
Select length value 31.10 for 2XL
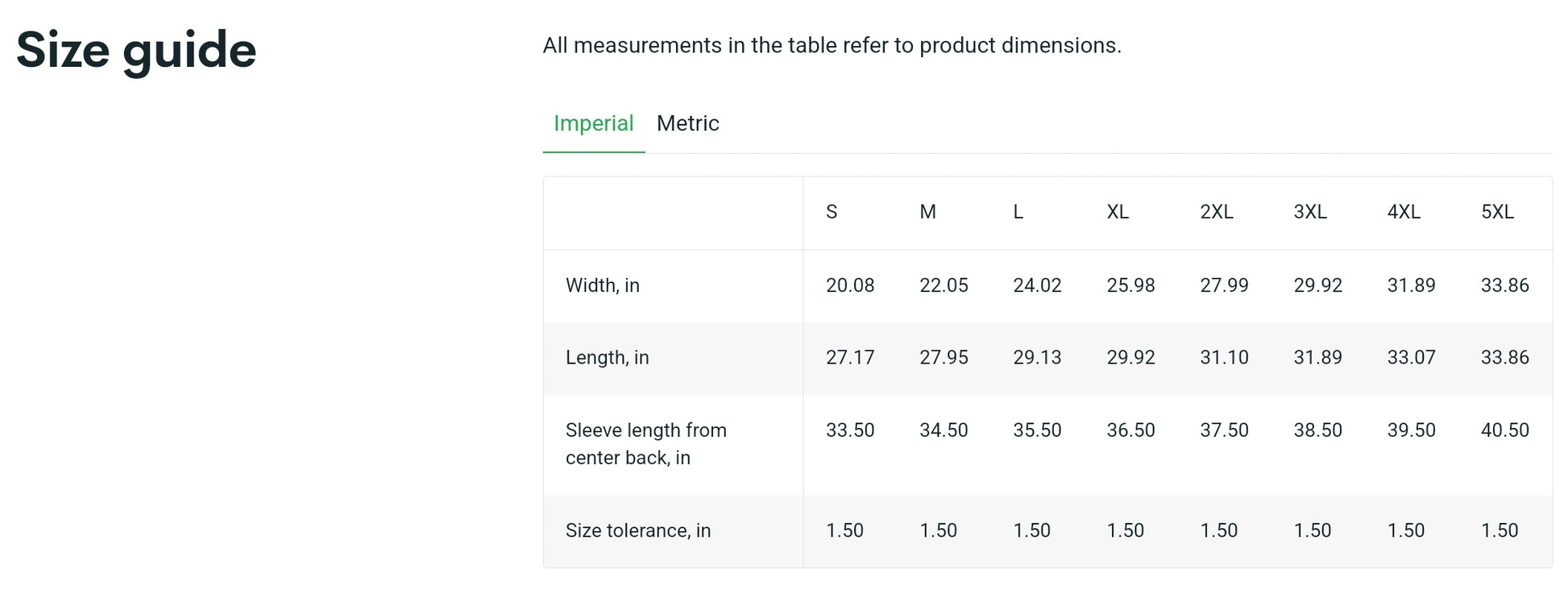pos(1224,358)
